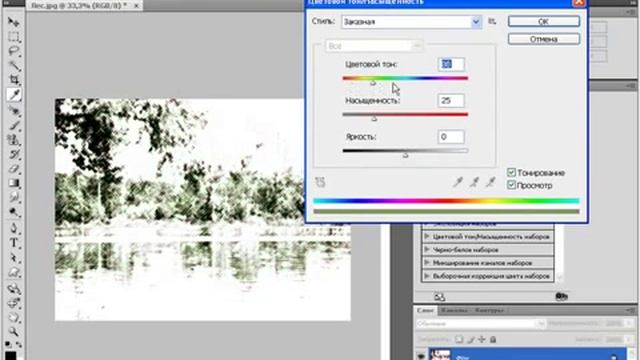640x360 pixels.
Task: Open the Layers panel flyout menu
Action: (x=631, y=311)
